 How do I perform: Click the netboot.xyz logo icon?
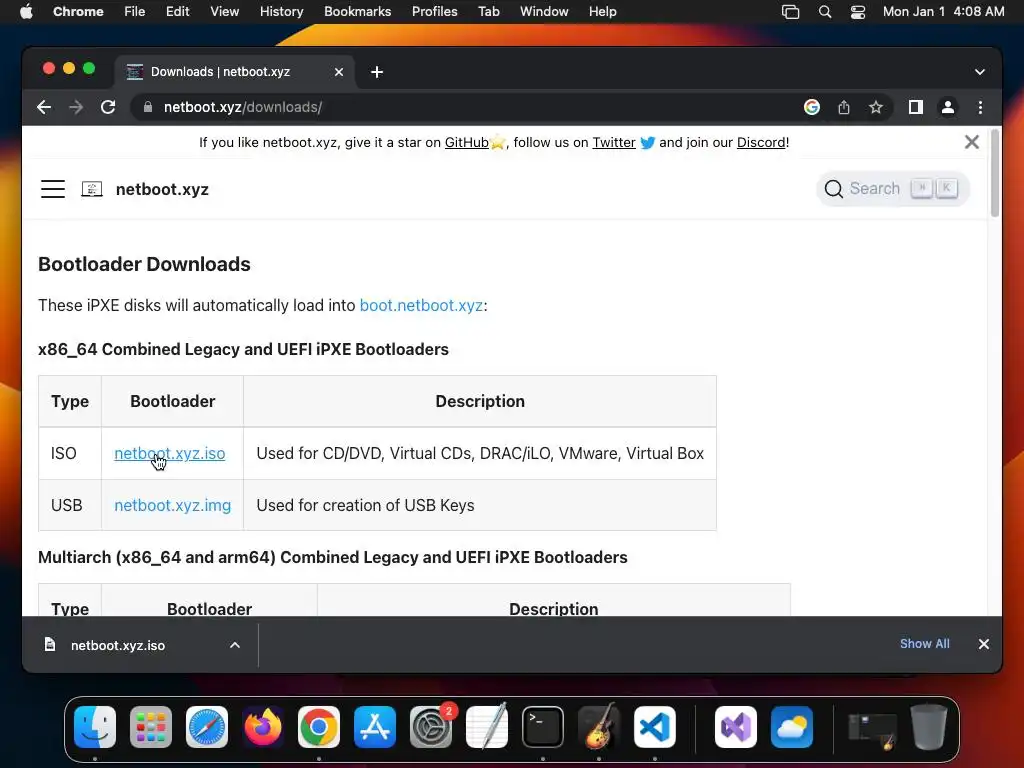[x=91, y=189]
